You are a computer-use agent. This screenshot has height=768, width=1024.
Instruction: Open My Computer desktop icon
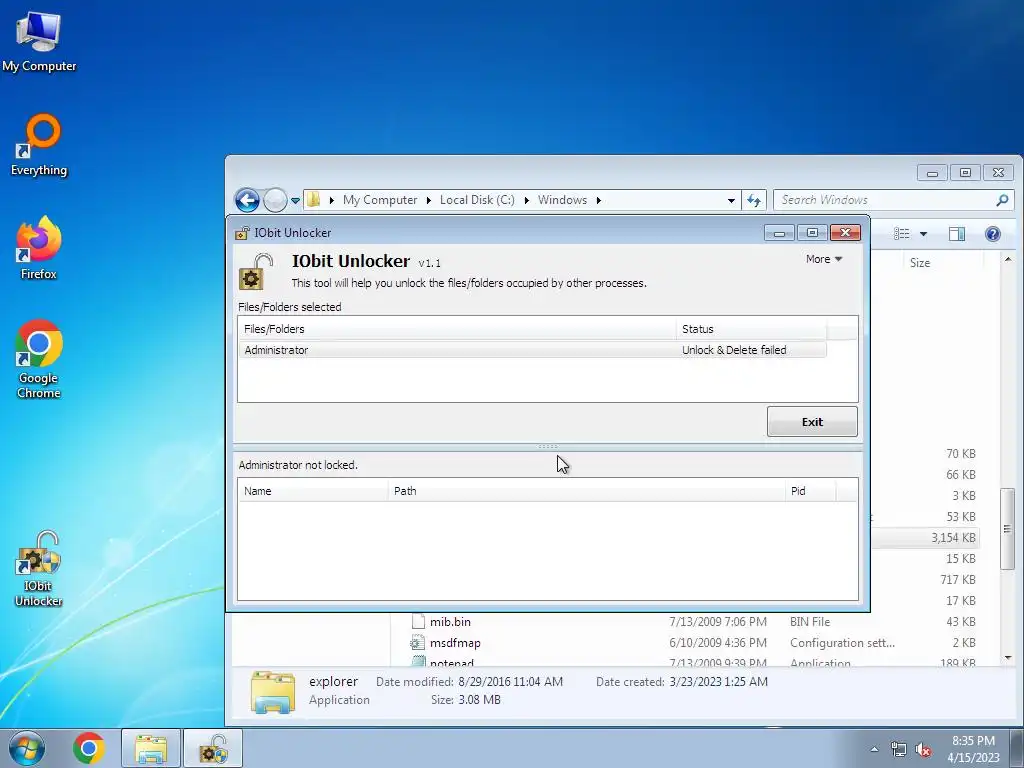(39, 42)
